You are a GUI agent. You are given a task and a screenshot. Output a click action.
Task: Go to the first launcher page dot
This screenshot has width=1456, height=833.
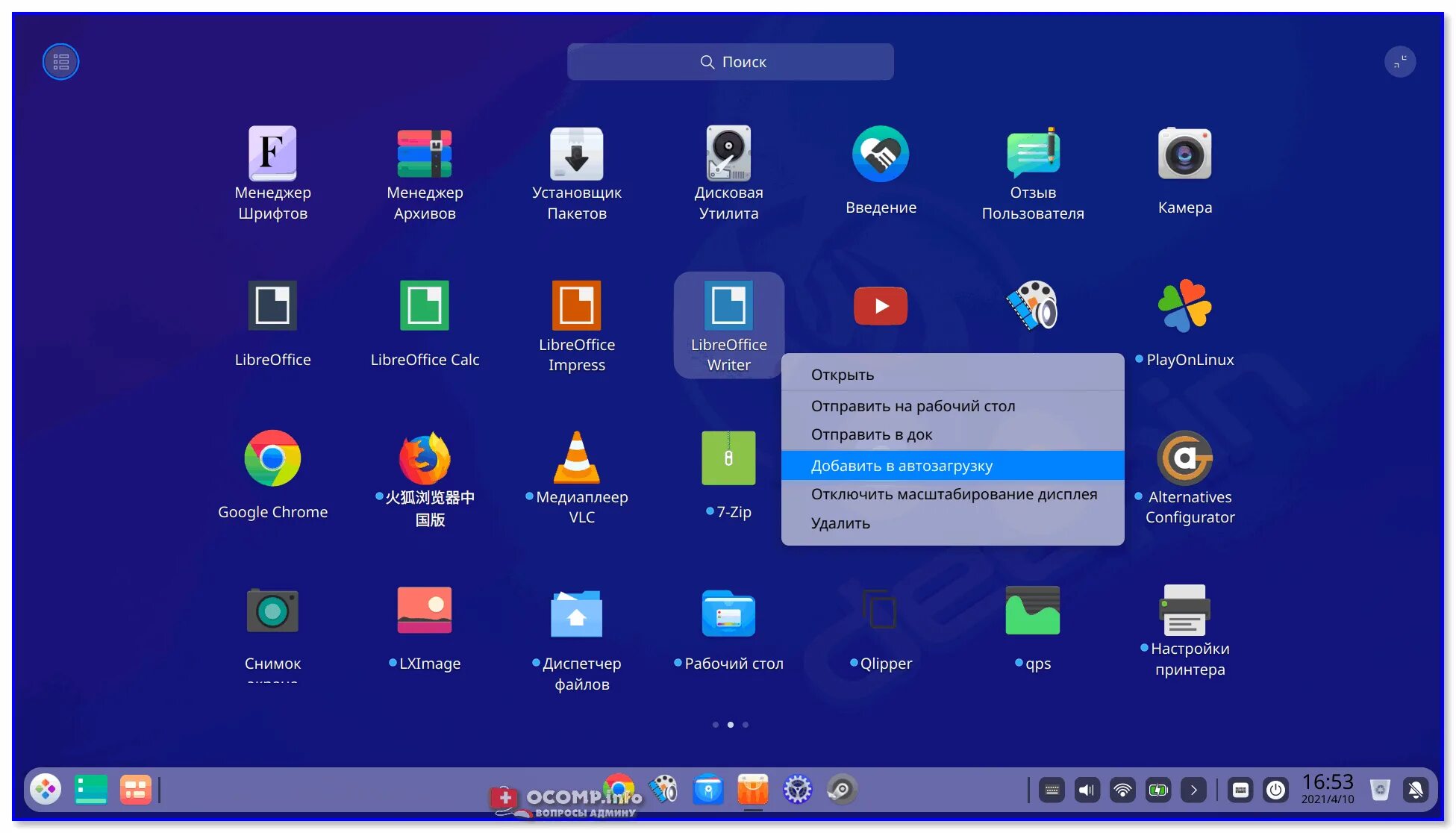click(716, 725)
